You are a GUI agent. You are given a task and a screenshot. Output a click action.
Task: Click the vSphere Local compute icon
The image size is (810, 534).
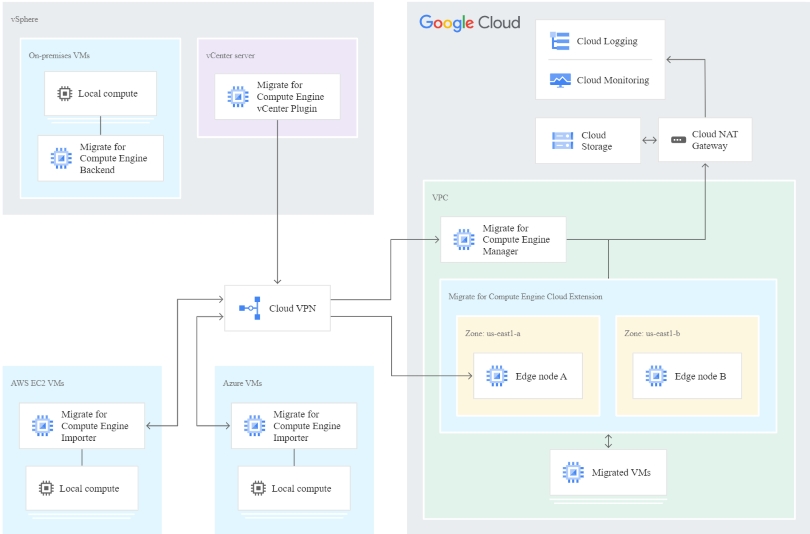(x=65, y=93)
